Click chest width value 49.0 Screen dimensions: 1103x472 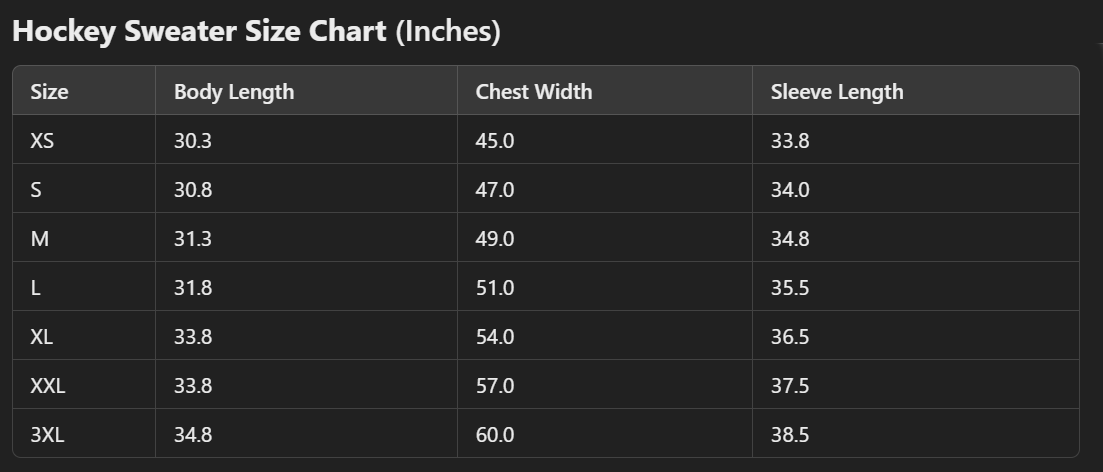(x=495, y=239)
